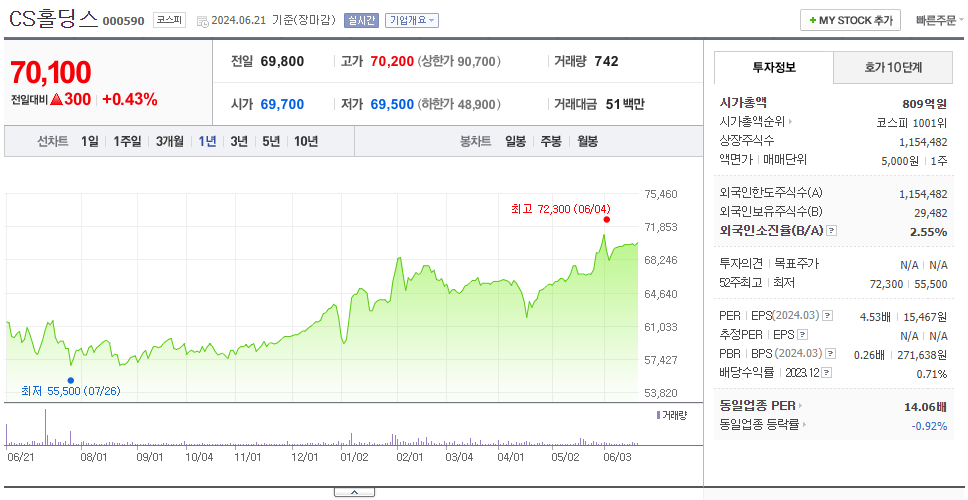This screenshot has height=500, width=968.
Task: Open the 기업개요 dropdown
Action: [411, 20]
